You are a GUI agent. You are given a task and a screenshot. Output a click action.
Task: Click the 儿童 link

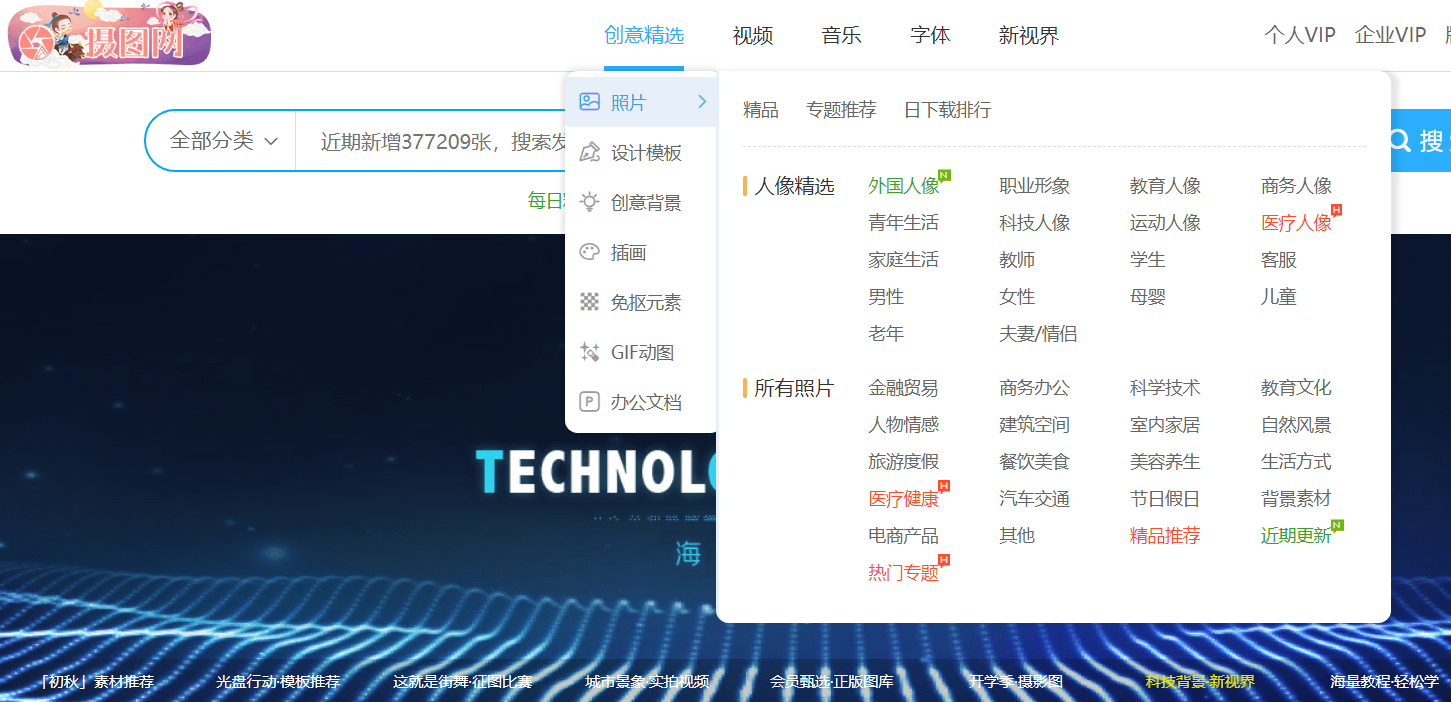[x=1279, y=297]
